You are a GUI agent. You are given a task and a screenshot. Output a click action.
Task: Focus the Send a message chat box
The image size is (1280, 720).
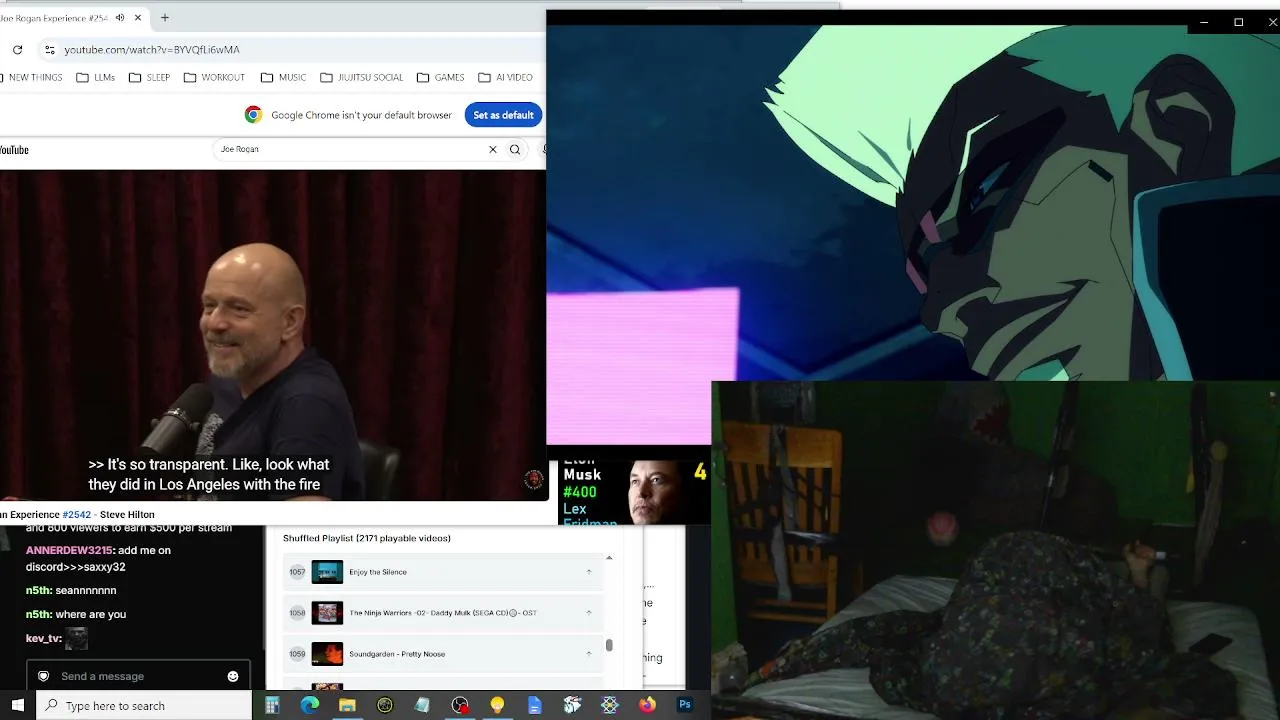point(138,676)
